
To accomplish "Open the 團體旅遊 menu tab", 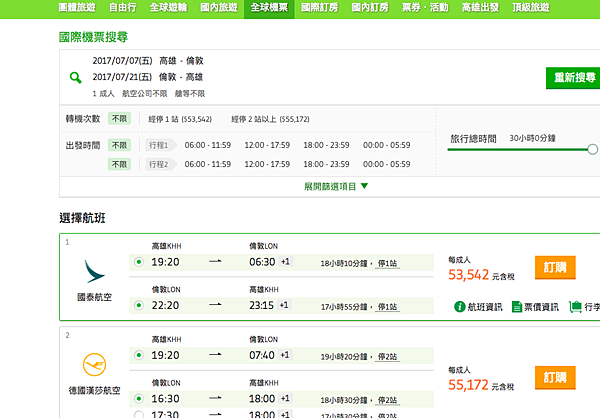I will pyautogui.click(x=77, y=7).
